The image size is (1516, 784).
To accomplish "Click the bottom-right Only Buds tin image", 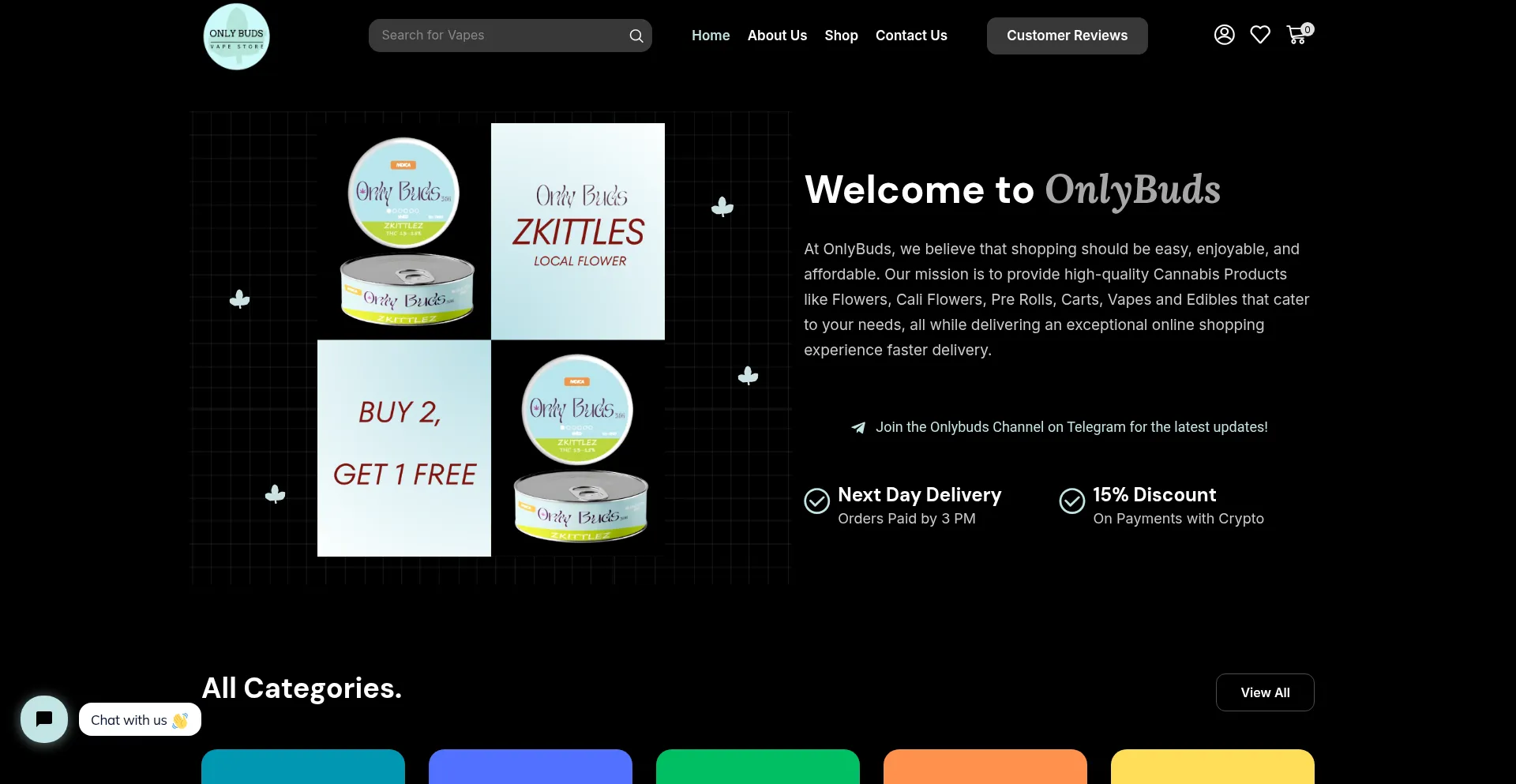I will 578,448.
